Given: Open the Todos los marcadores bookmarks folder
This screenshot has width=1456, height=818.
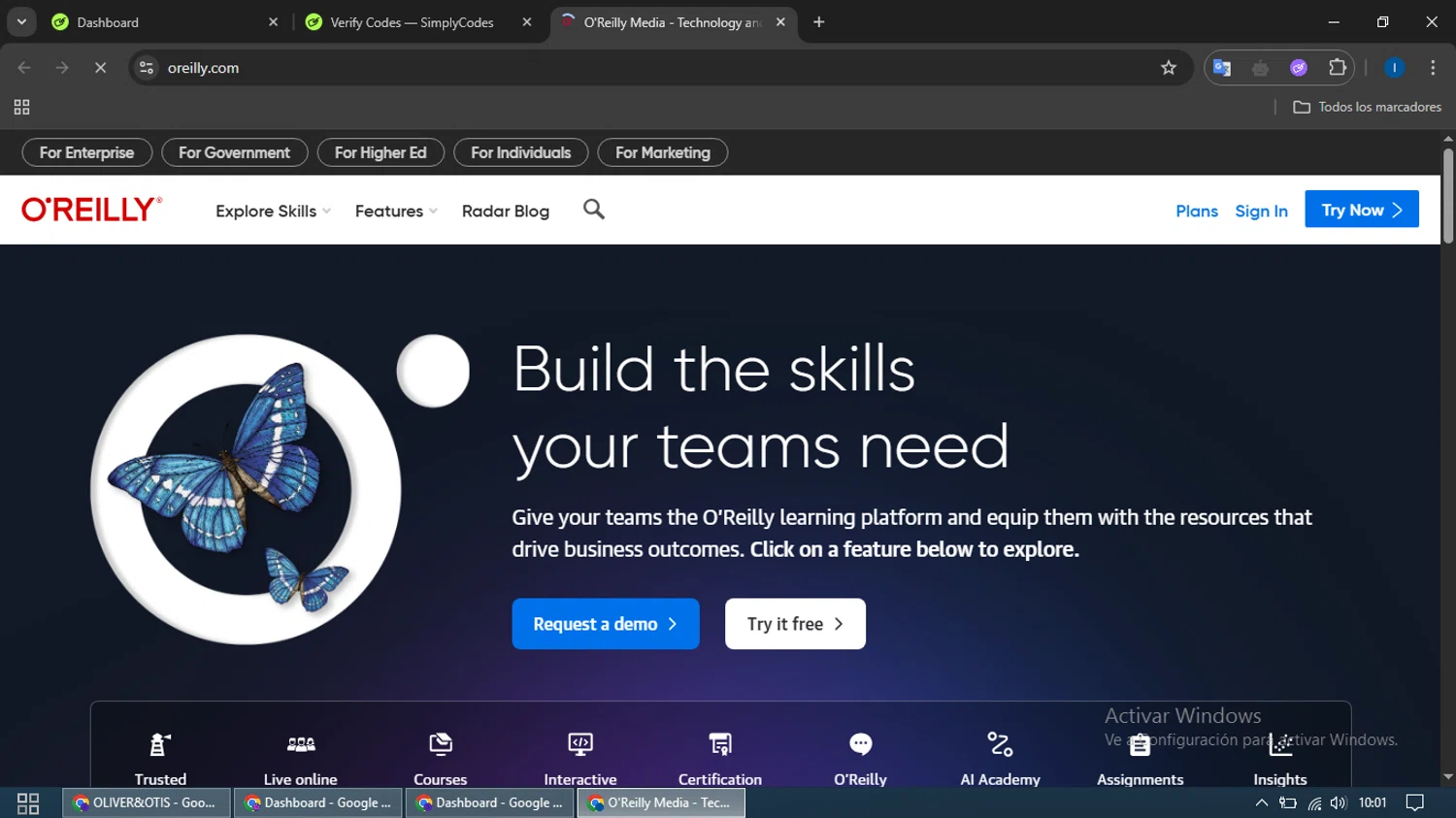Looking at the screenshot, I should pyautogui.click(x=1367, y=107).
